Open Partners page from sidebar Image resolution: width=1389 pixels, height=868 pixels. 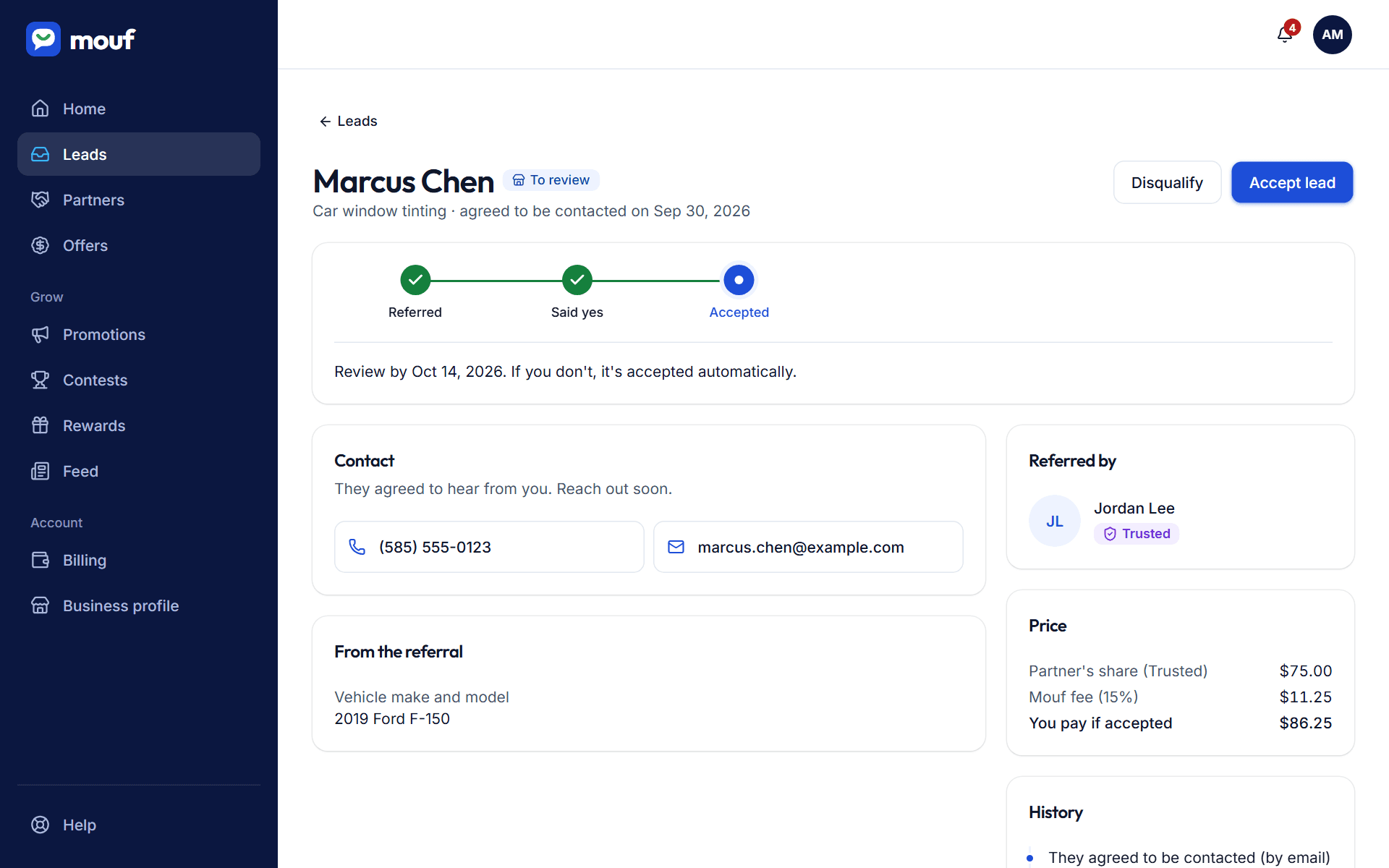click(139, 200)
